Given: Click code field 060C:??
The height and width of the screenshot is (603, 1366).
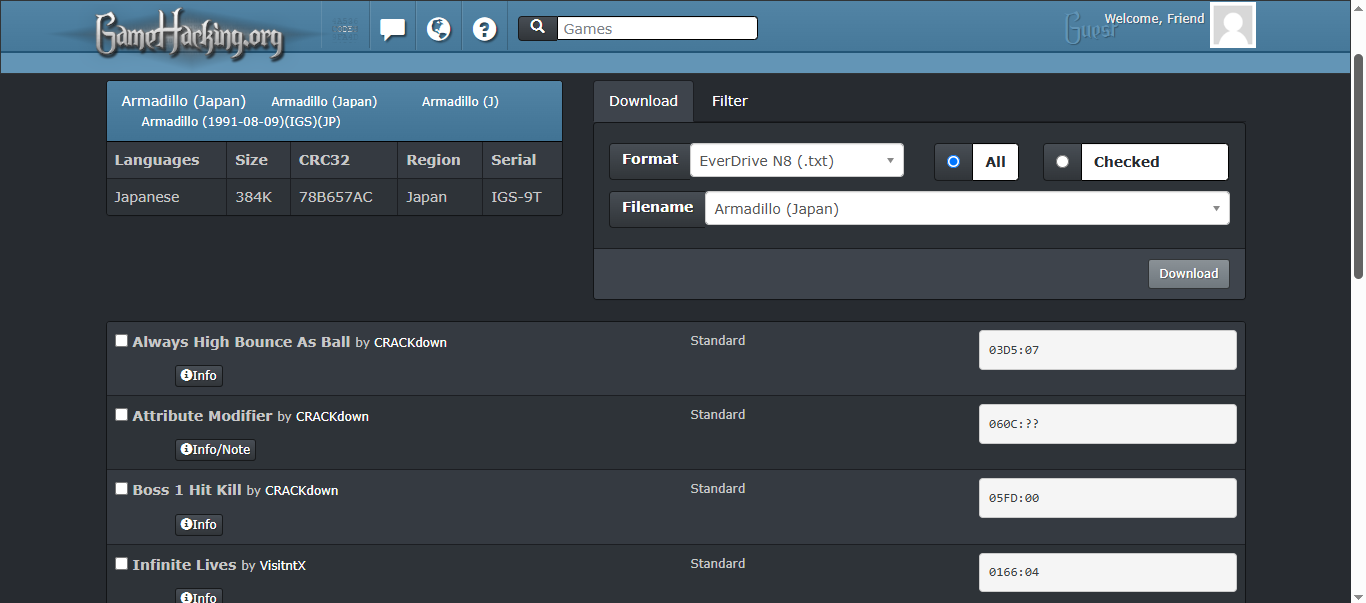Looking at the screenshot, I should point(1108,424).
